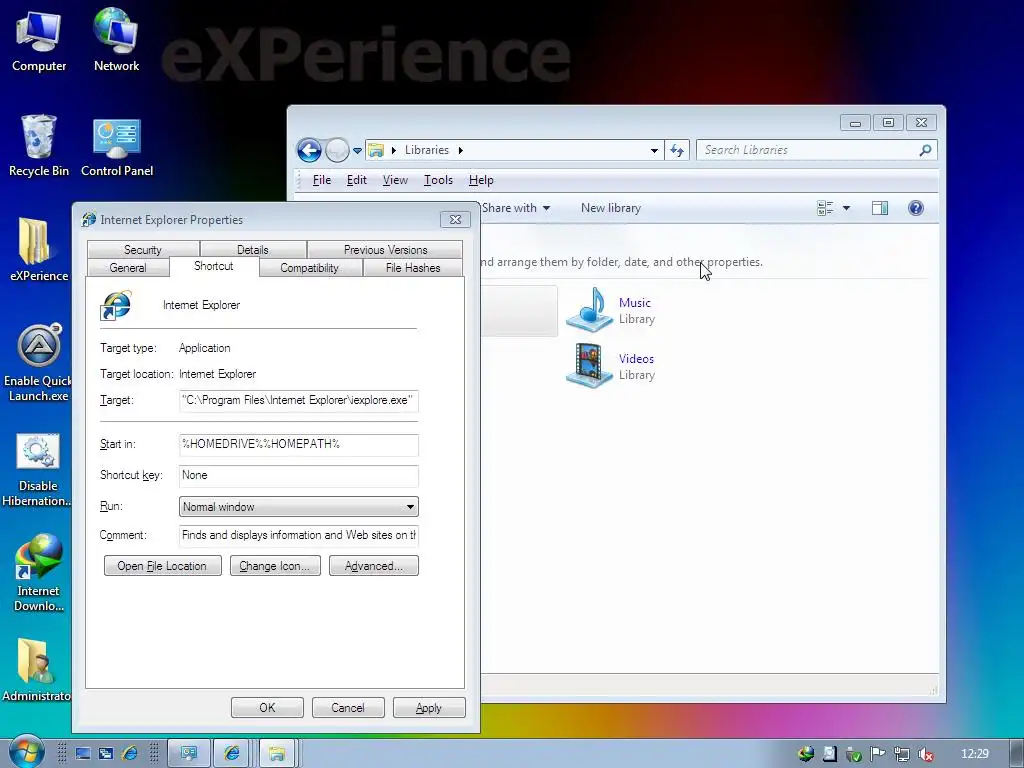
Task: Open the File menu in Libraries window
Action: pos(322,180)
